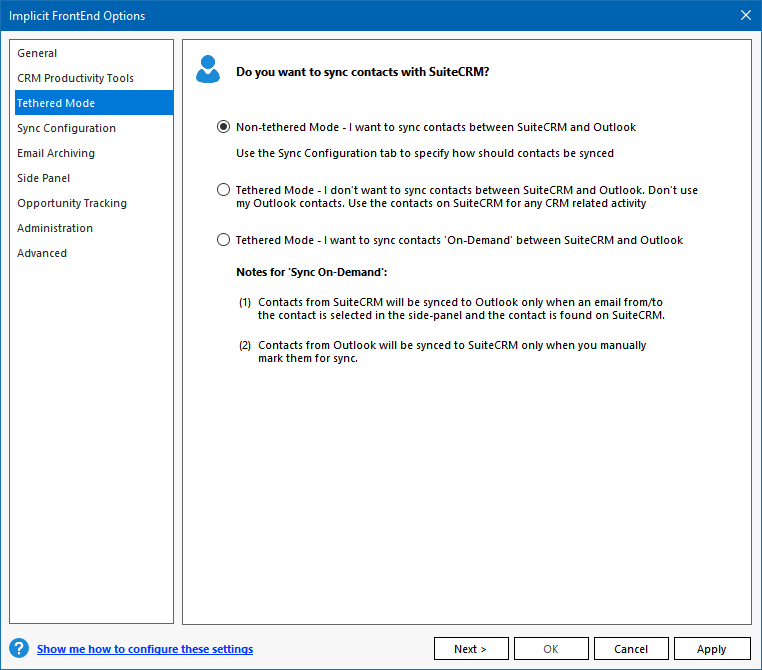The height and width of the screenshot is (670, 762).
Task: Select Tethered Mode On-Demand sync option
Action: click(x=223, y=240)
